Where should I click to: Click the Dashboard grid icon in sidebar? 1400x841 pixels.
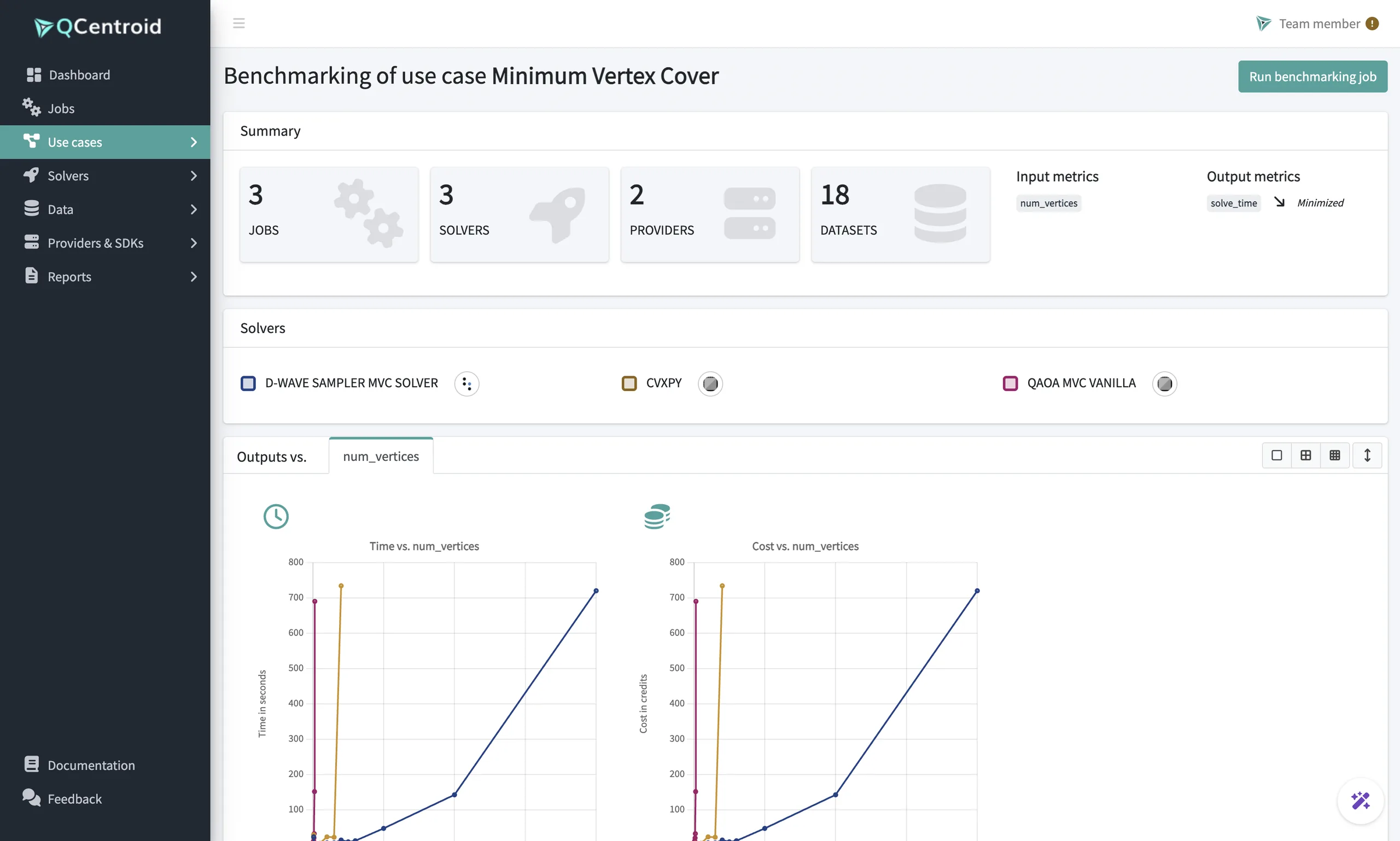click(x=34, y=75)
